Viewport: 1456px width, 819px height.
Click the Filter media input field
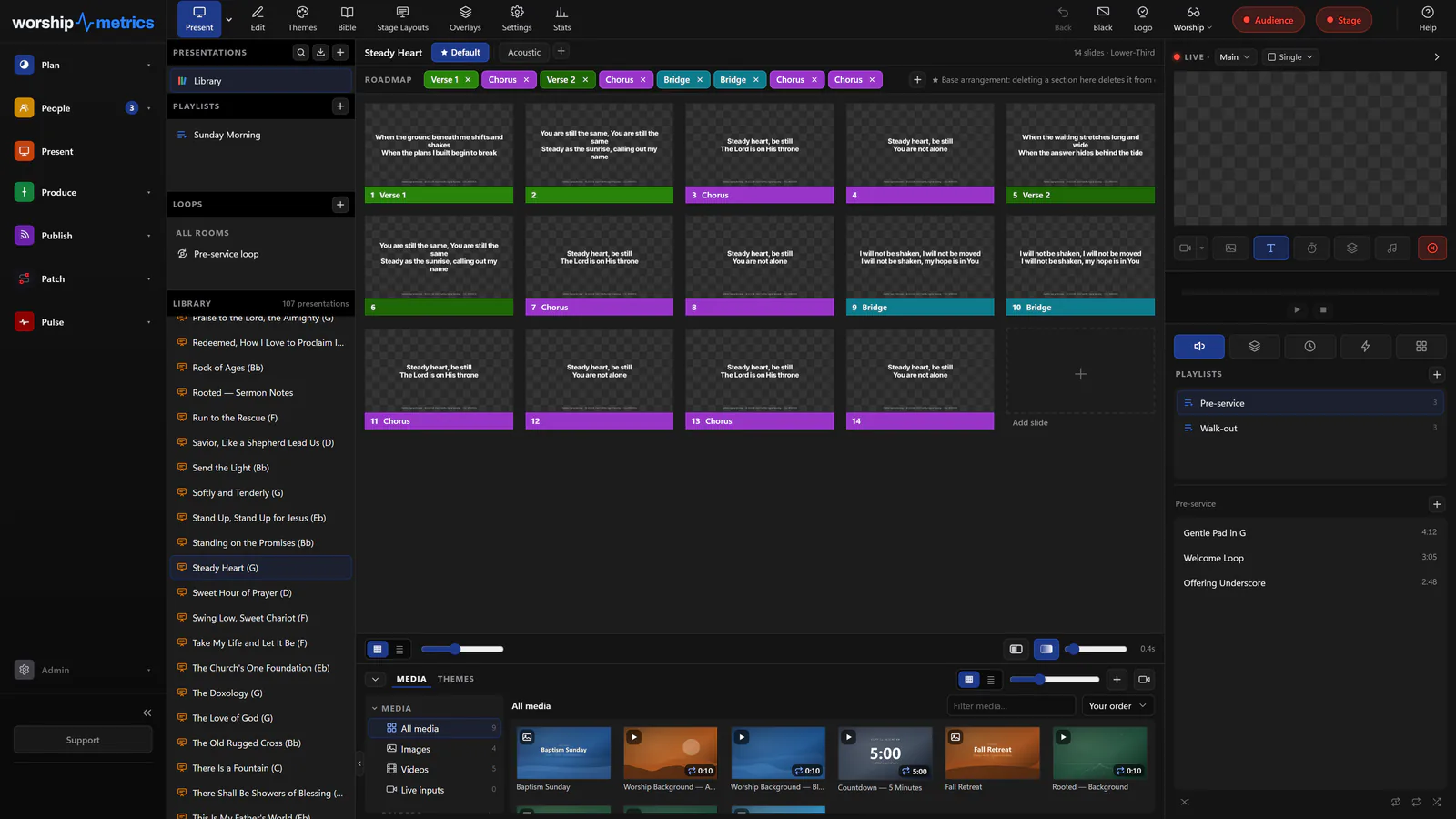(1011, 705)
